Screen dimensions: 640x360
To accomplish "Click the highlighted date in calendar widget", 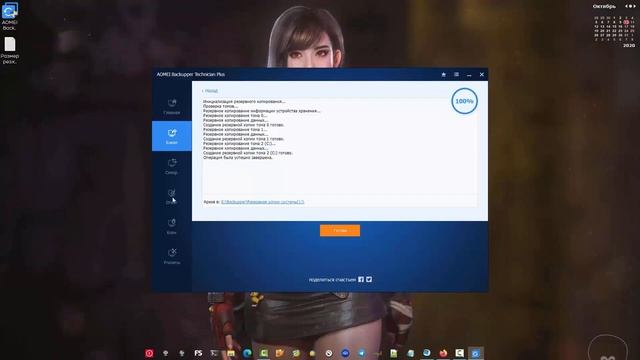I will (626, 22).
